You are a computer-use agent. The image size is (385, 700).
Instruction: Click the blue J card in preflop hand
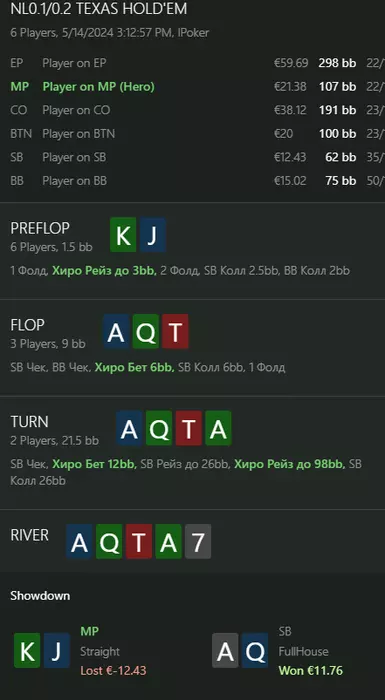(153, 235)
